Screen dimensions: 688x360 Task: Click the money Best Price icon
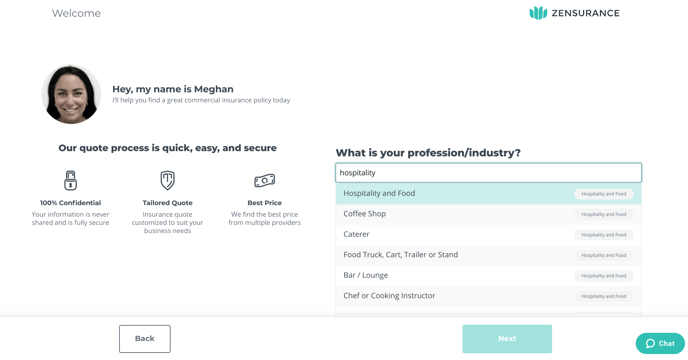264,180
